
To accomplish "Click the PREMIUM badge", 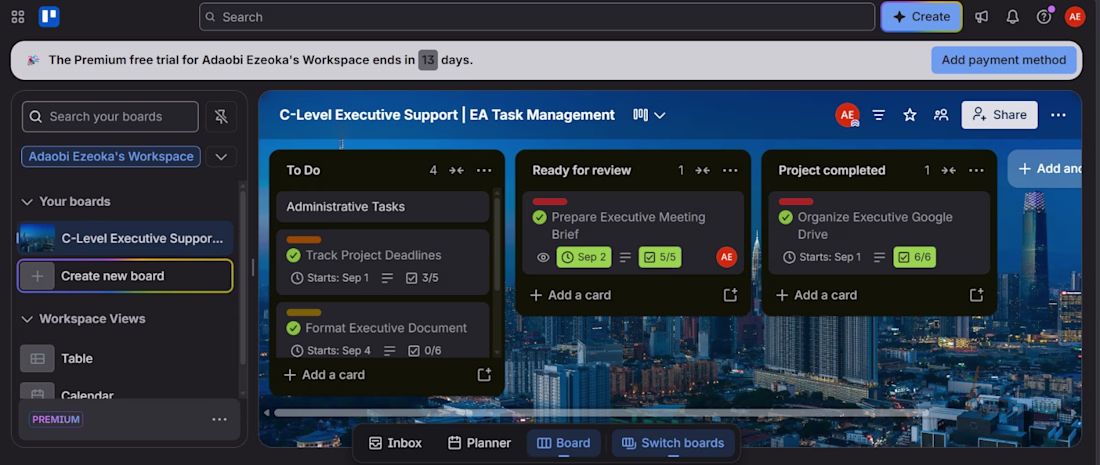I will tap(56, 419).
